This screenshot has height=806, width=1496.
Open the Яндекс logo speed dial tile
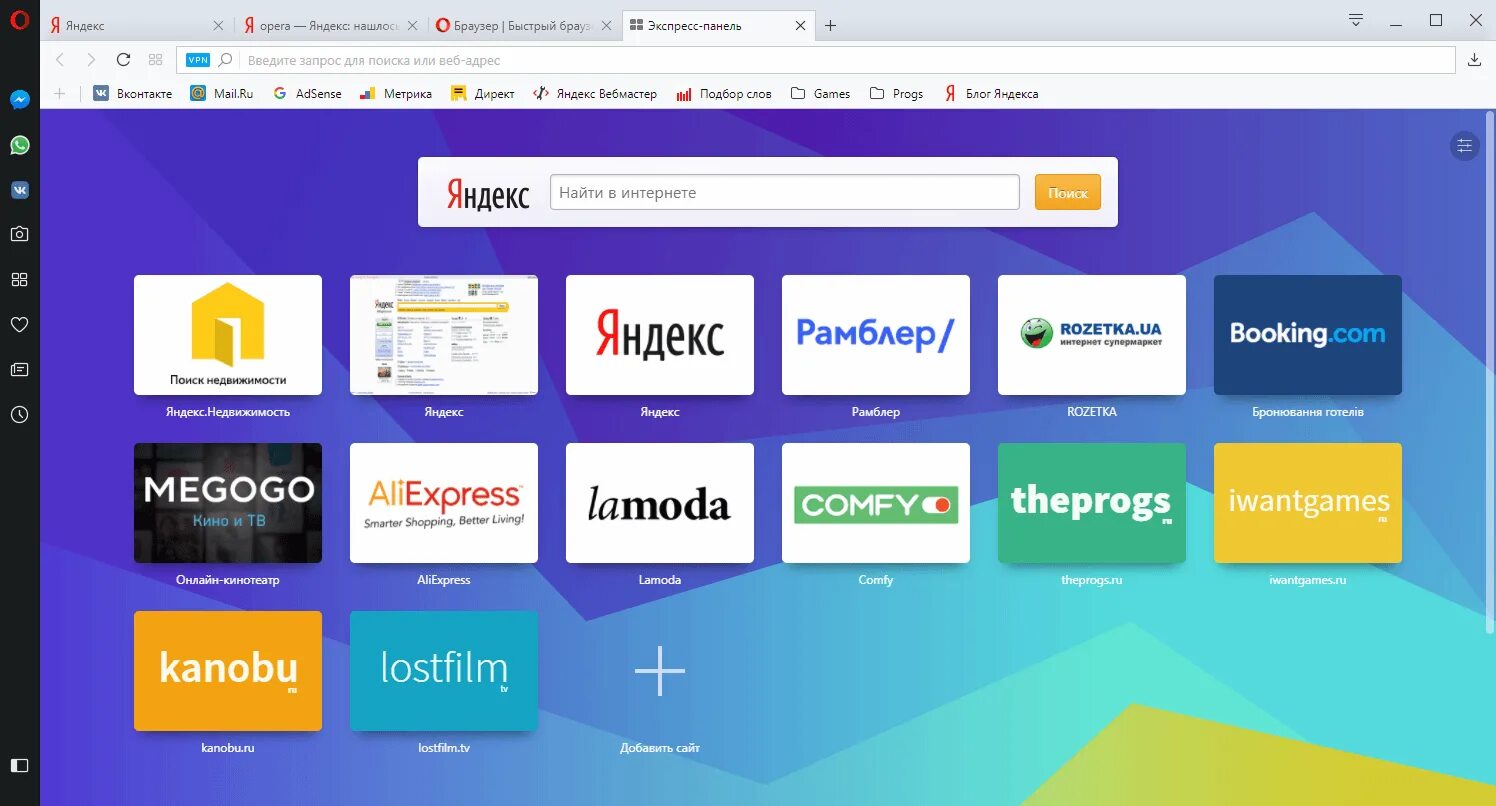660,335
